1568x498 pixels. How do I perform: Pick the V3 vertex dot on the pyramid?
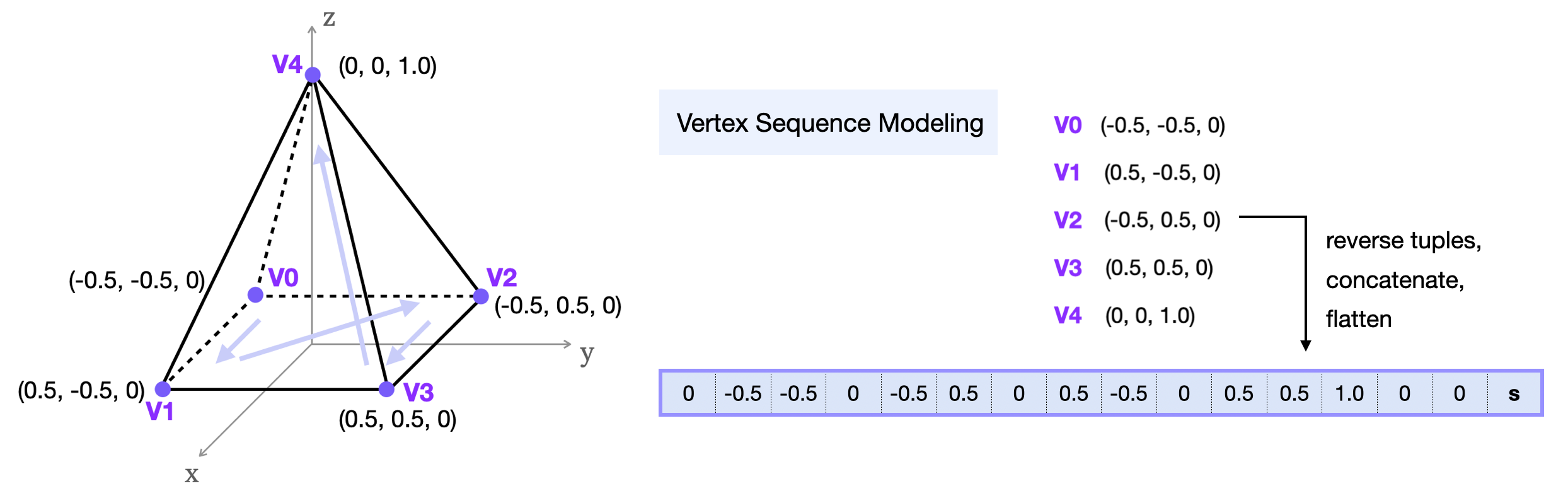(386, 389)
